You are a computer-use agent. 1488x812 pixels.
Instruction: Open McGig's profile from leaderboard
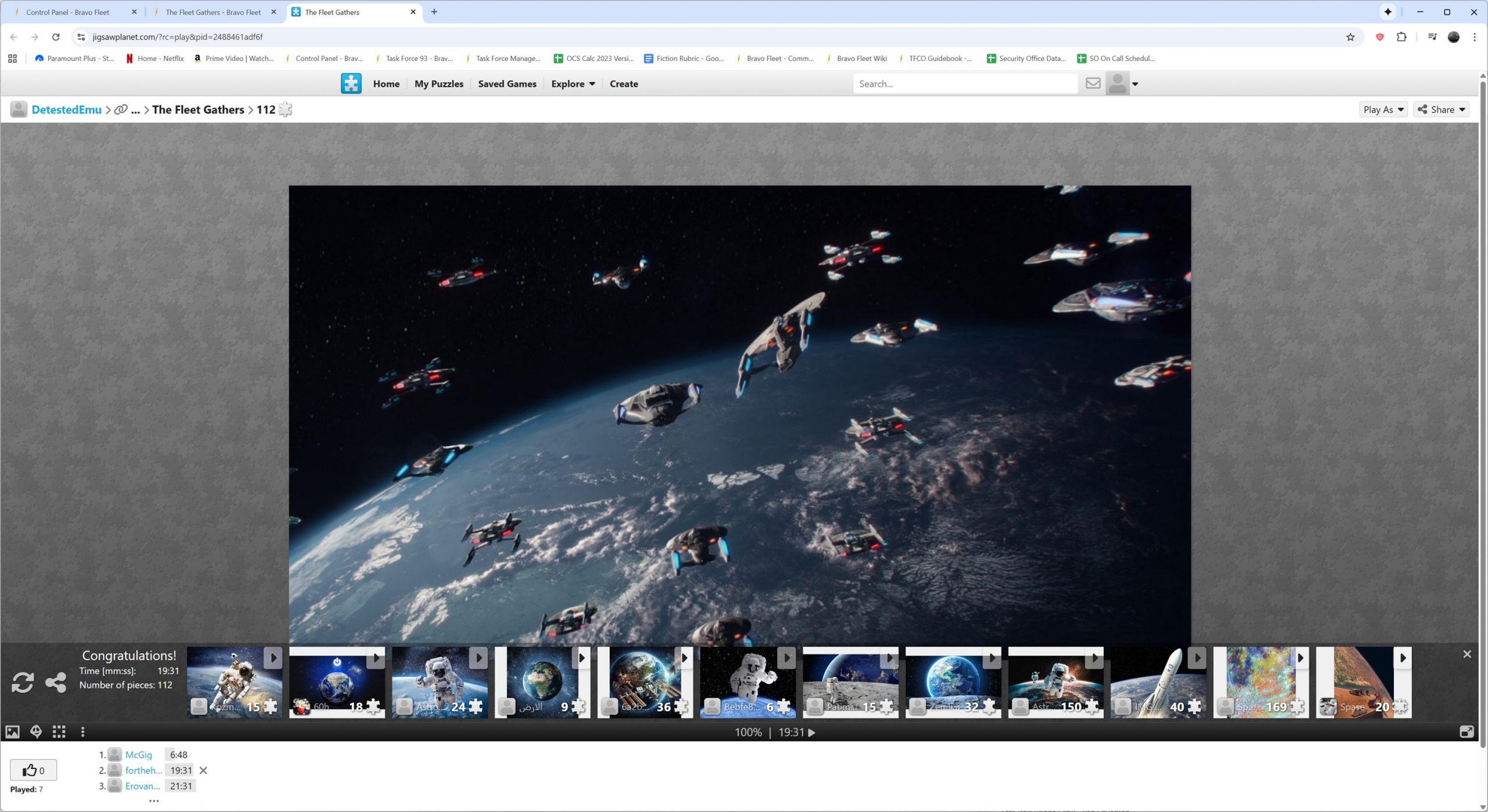pyautogui.click(x=138, y=754)
